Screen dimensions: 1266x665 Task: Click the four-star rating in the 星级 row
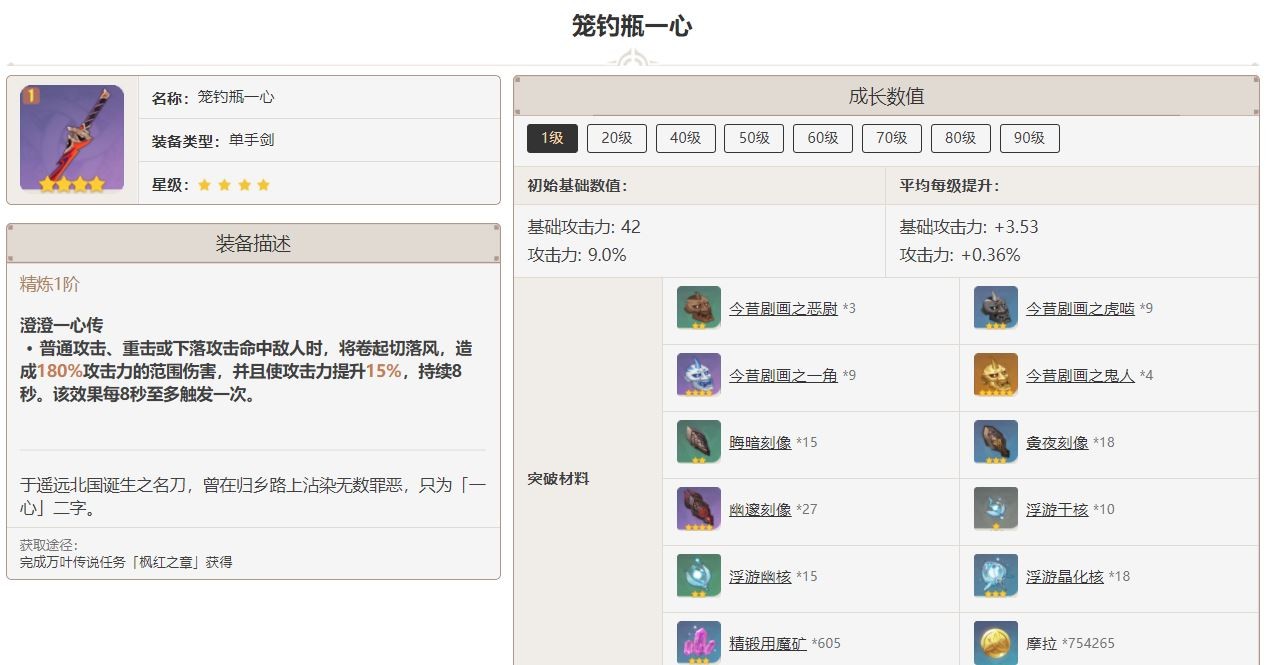(x=234, y=184)
